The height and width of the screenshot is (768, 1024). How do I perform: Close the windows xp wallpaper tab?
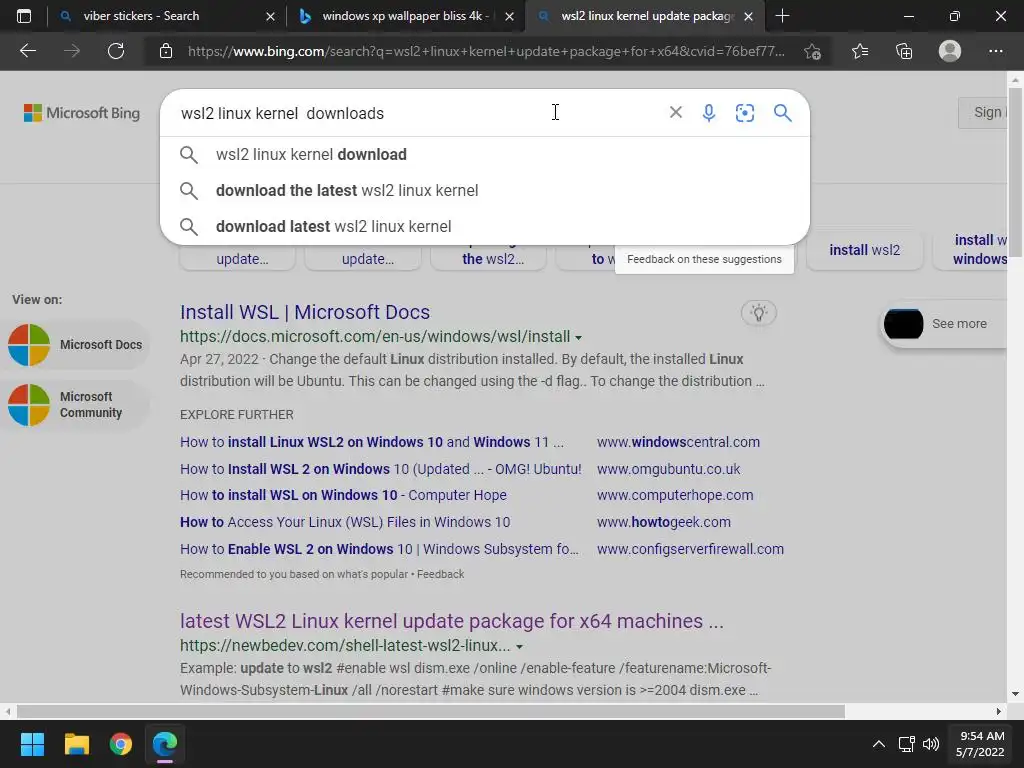pyautogui.click(x=509, y=16)
